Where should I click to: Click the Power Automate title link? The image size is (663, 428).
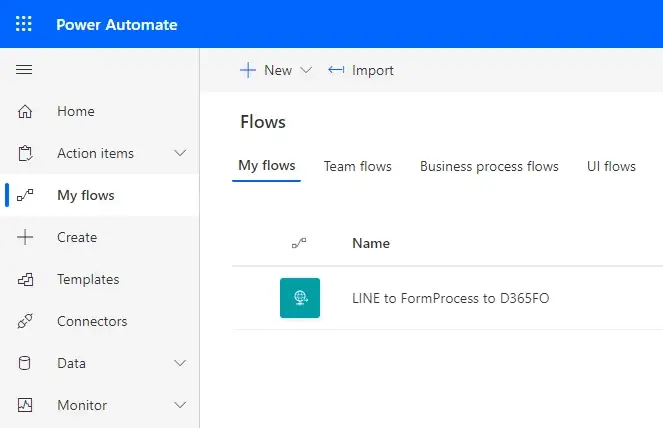click(117, 25)
